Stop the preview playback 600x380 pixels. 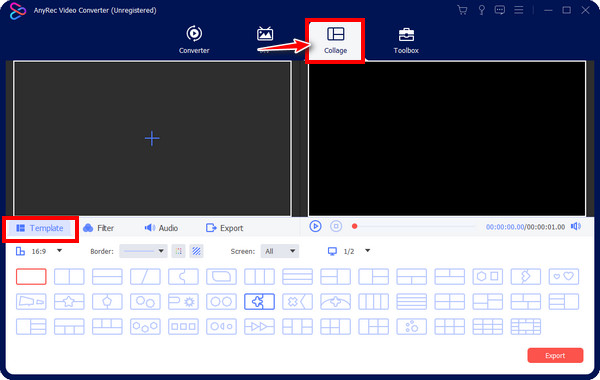(x=336, y=226)
